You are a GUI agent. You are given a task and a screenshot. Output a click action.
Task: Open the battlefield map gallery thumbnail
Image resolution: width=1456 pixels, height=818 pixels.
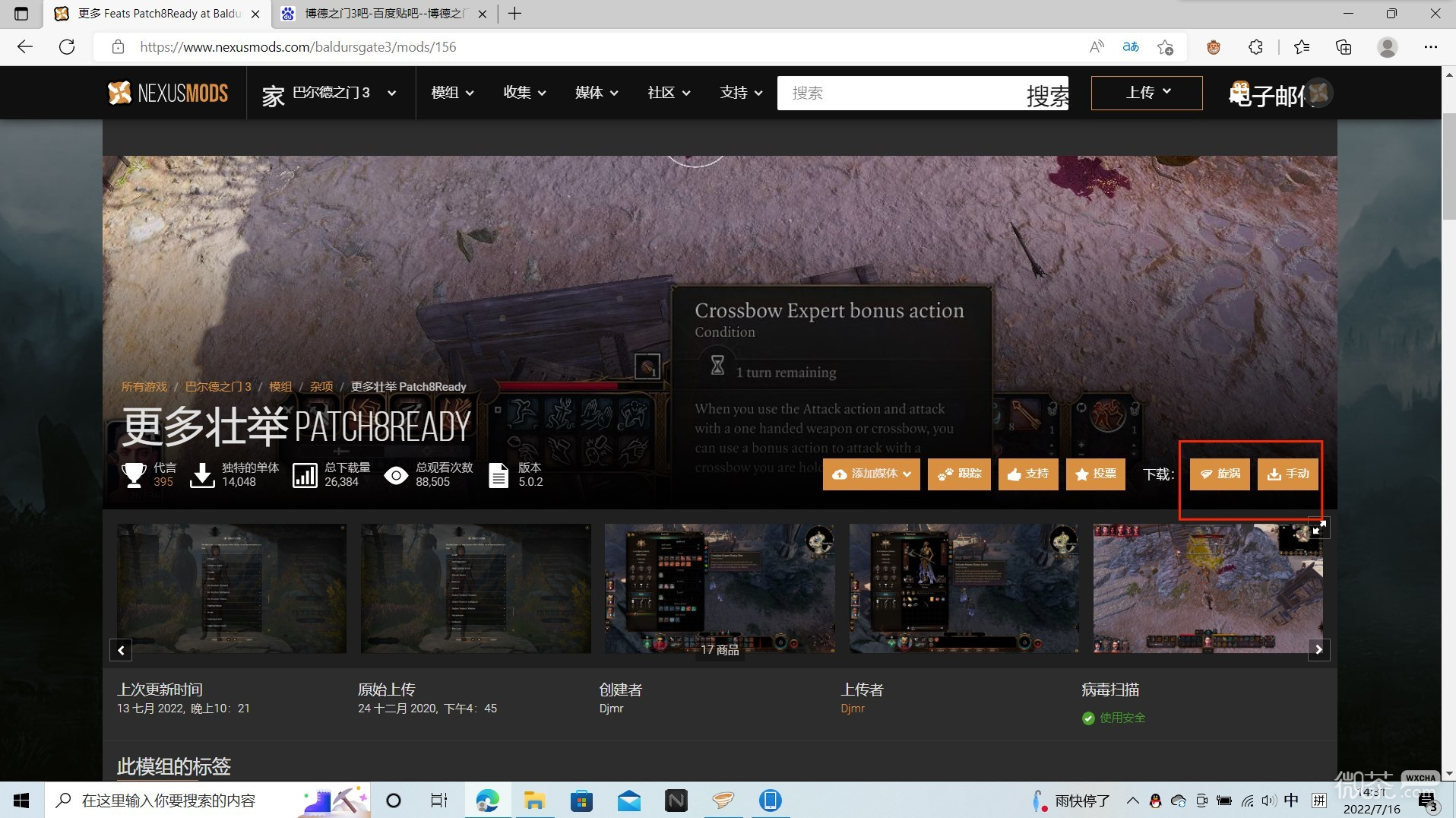point(1208,588)
